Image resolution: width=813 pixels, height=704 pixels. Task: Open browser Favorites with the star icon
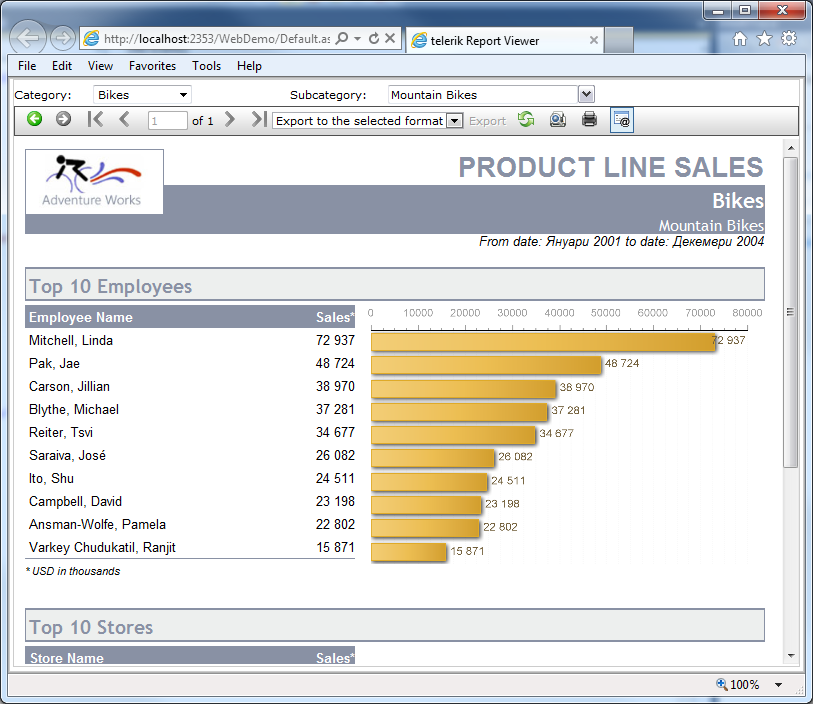(763, 37)
